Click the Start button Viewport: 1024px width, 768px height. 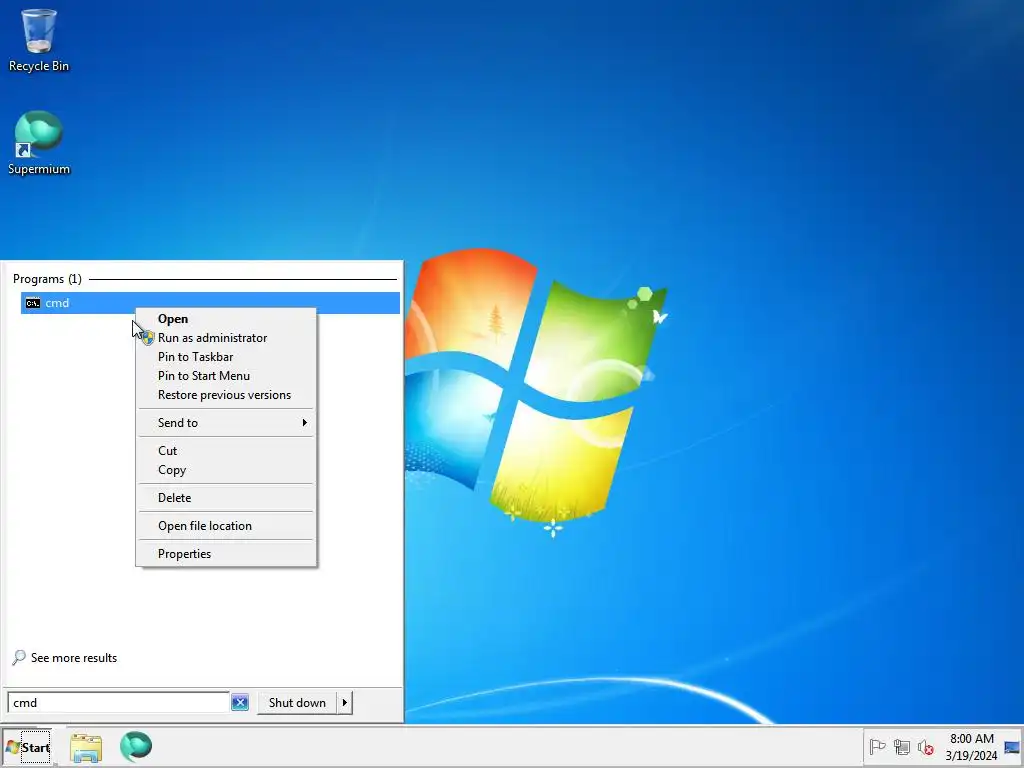[27, 747]
